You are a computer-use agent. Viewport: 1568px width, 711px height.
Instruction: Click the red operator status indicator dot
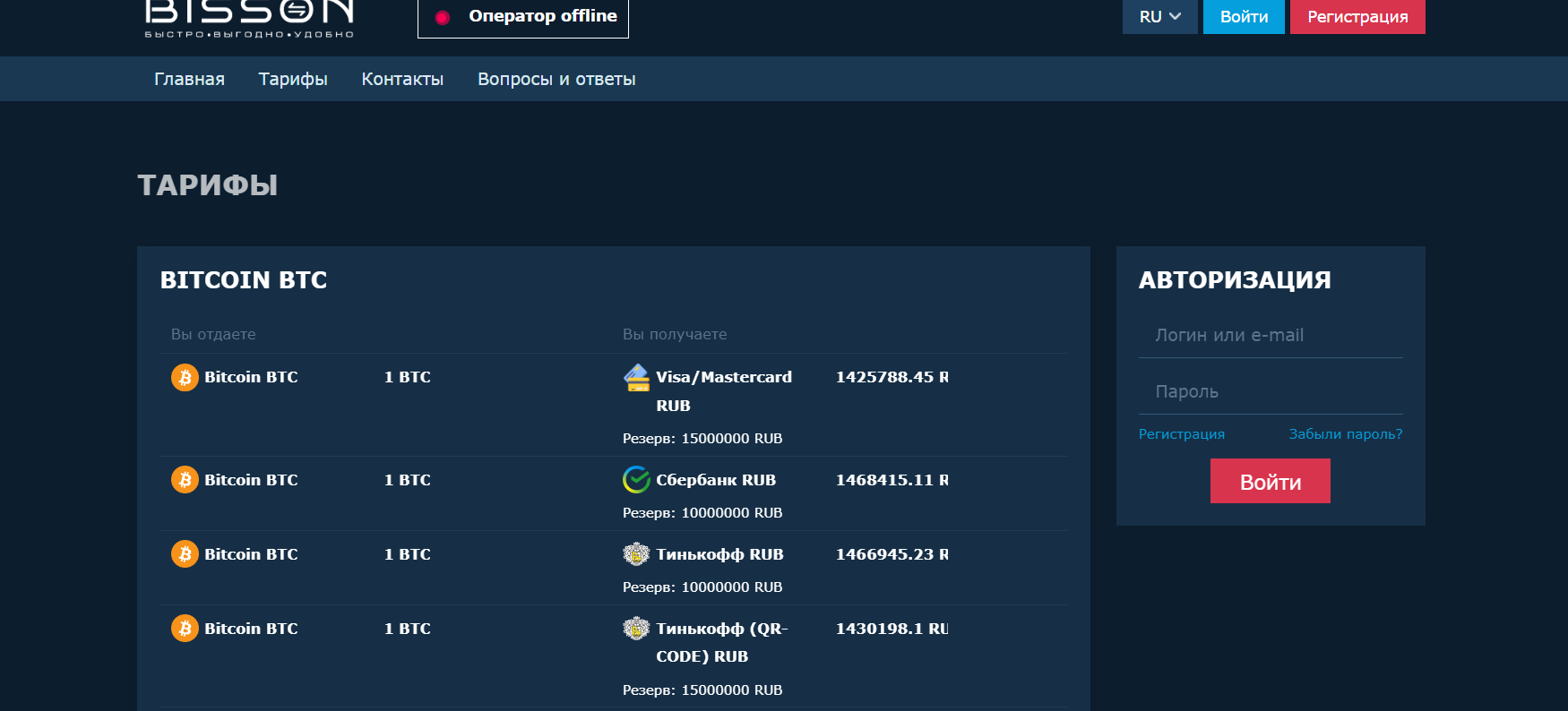coord(442,17)
